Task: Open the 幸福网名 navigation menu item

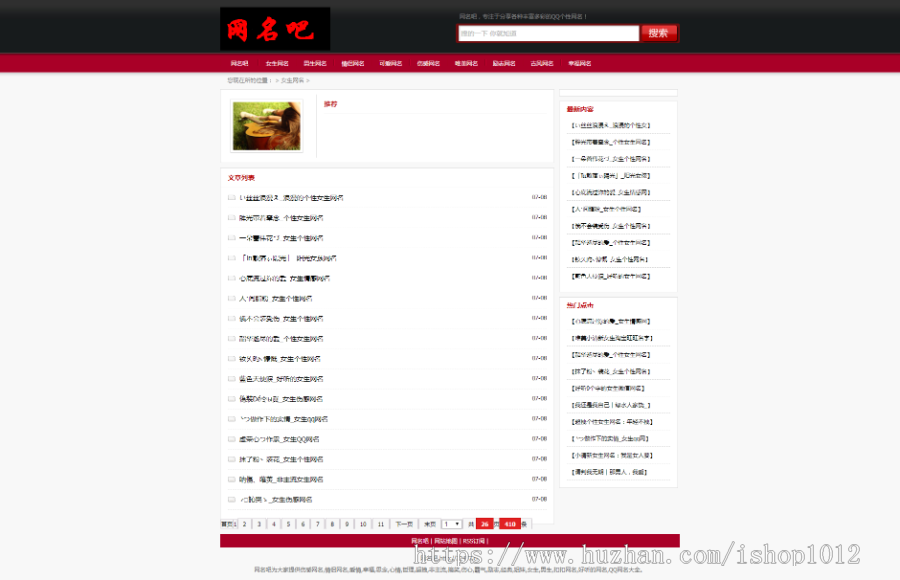Action: [x=580, y=64]
